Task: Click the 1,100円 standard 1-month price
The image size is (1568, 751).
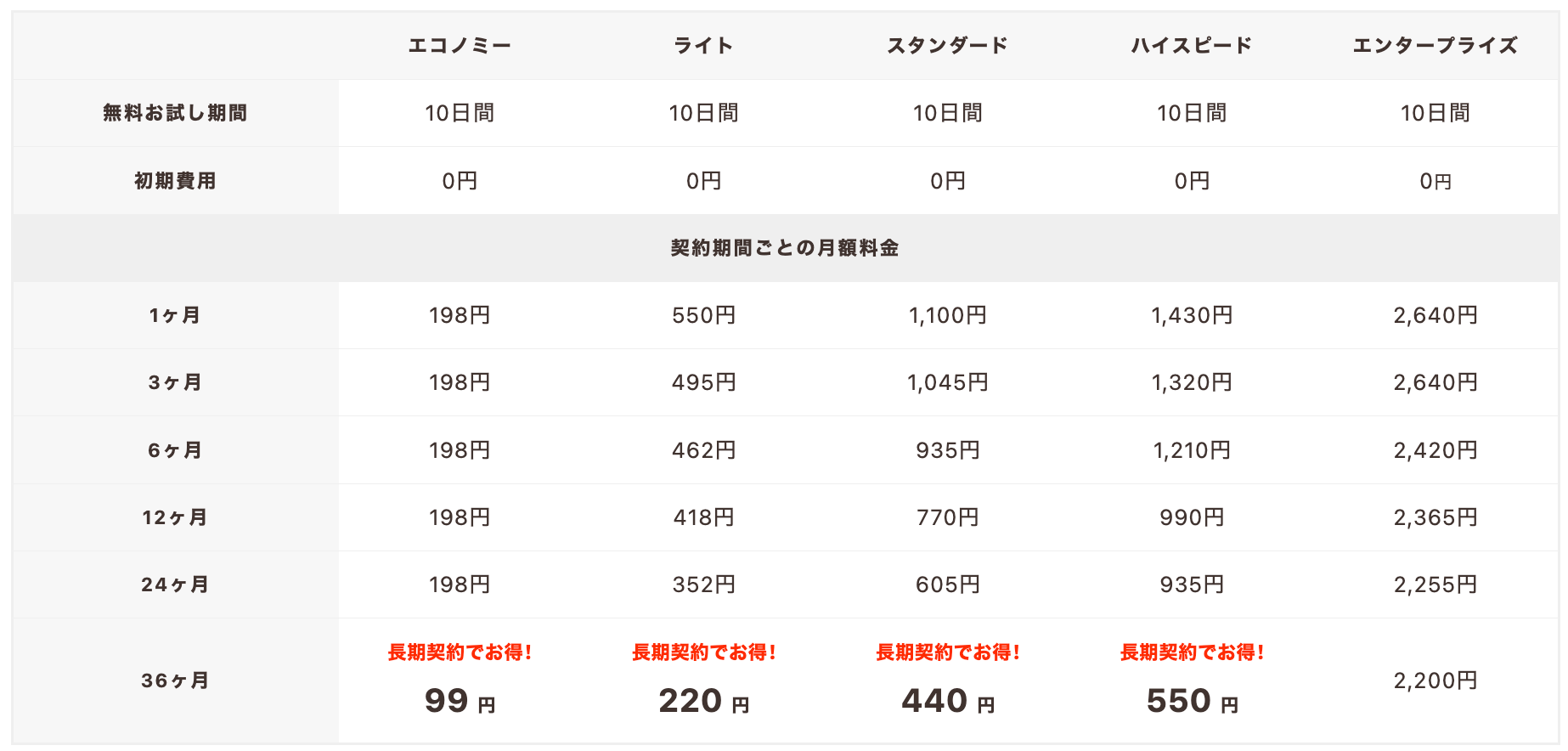Action: coord(947,315)
